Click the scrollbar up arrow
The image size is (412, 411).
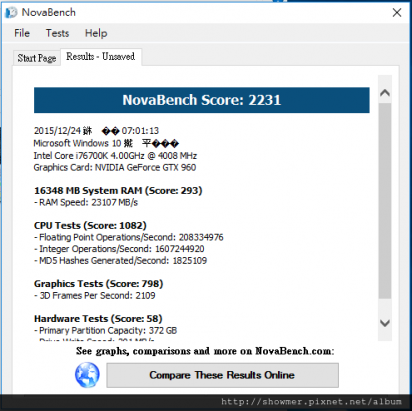click(385, 93)
